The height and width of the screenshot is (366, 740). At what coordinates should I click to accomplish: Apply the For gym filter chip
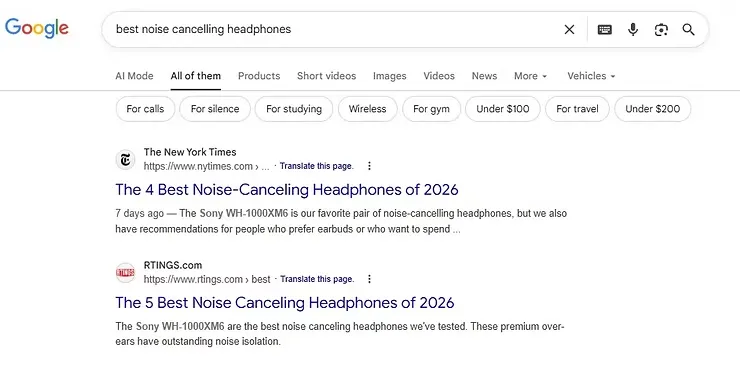(431, 109)
